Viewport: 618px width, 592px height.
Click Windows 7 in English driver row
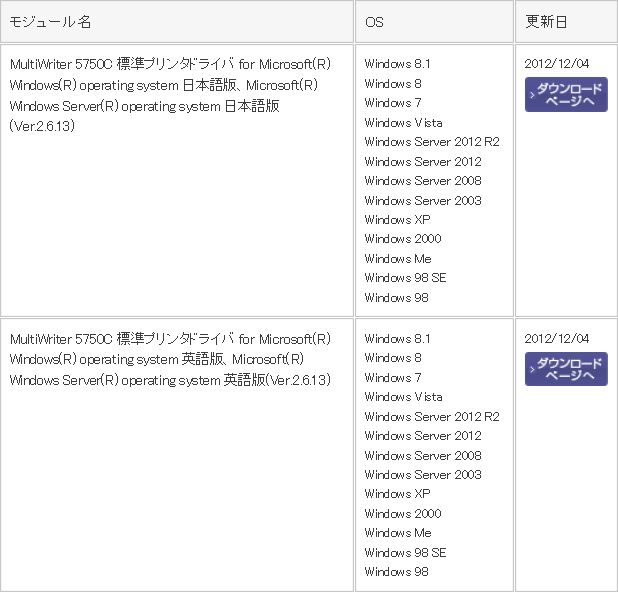393,378
